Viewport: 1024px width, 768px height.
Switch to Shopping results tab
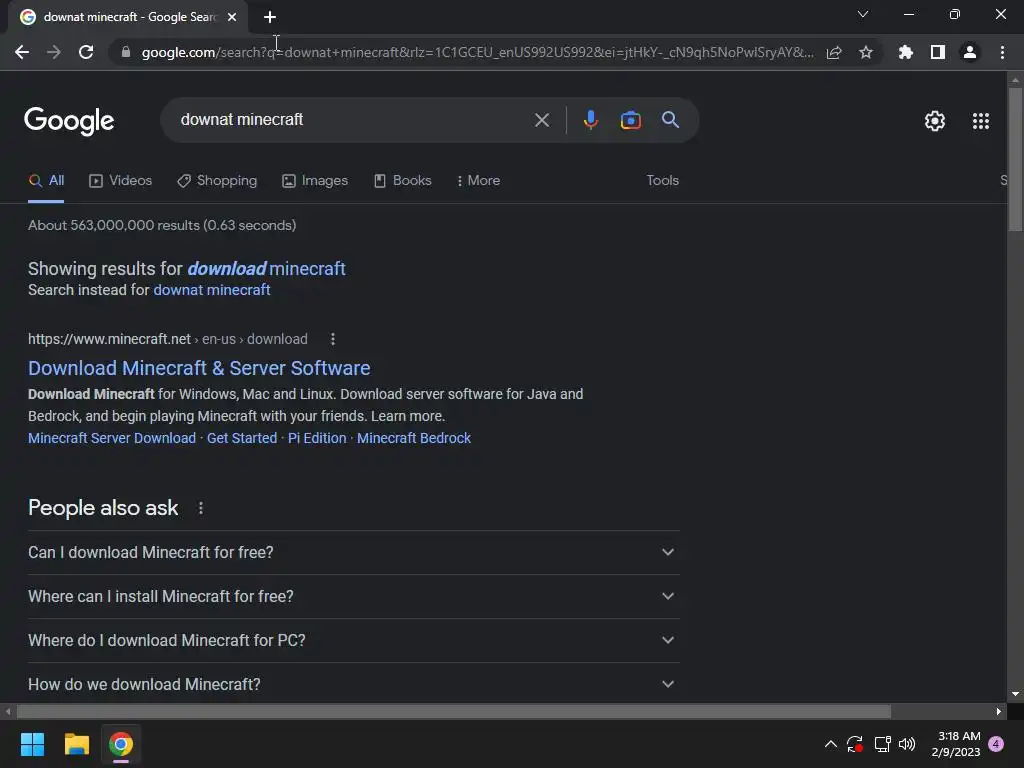(217, 181)
